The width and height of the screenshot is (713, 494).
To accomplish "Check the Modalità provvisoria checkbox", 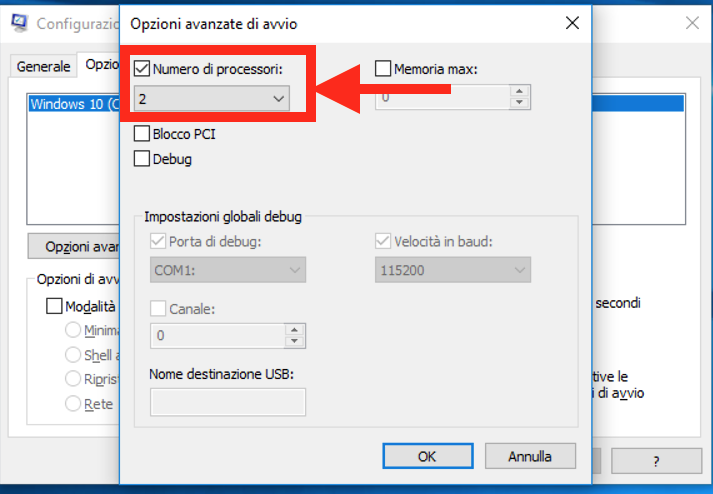I will [54, 306].
